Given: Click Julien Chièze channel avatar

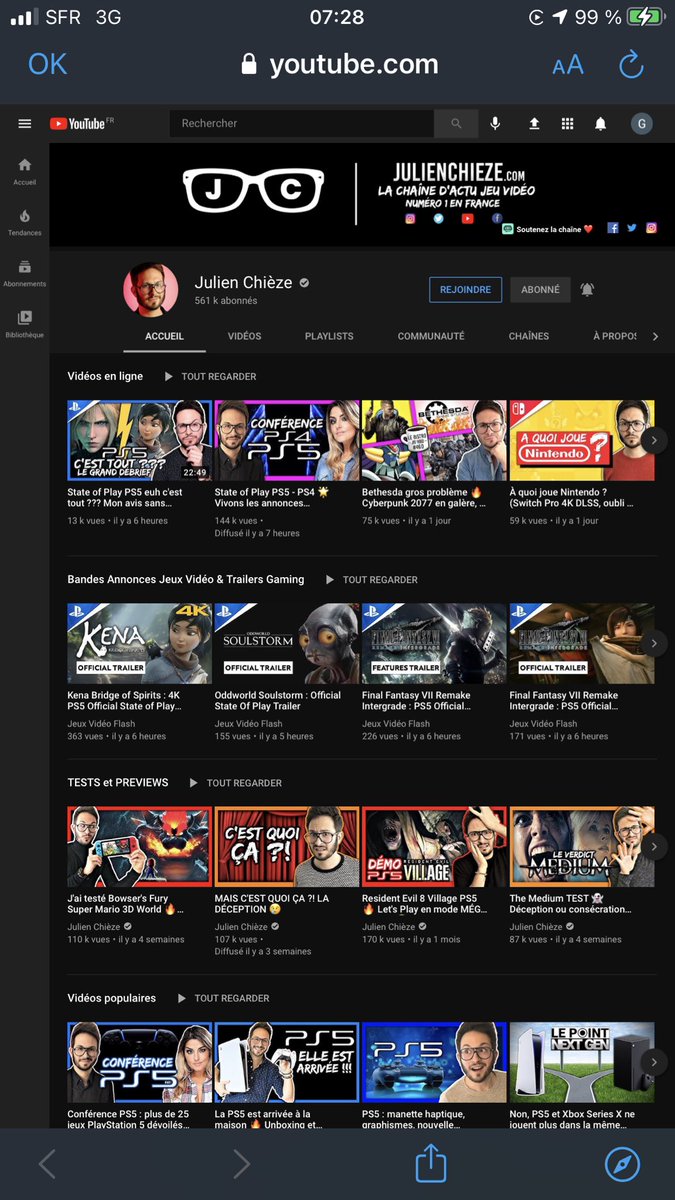Looking at the screenshot, I should (151, 291).
